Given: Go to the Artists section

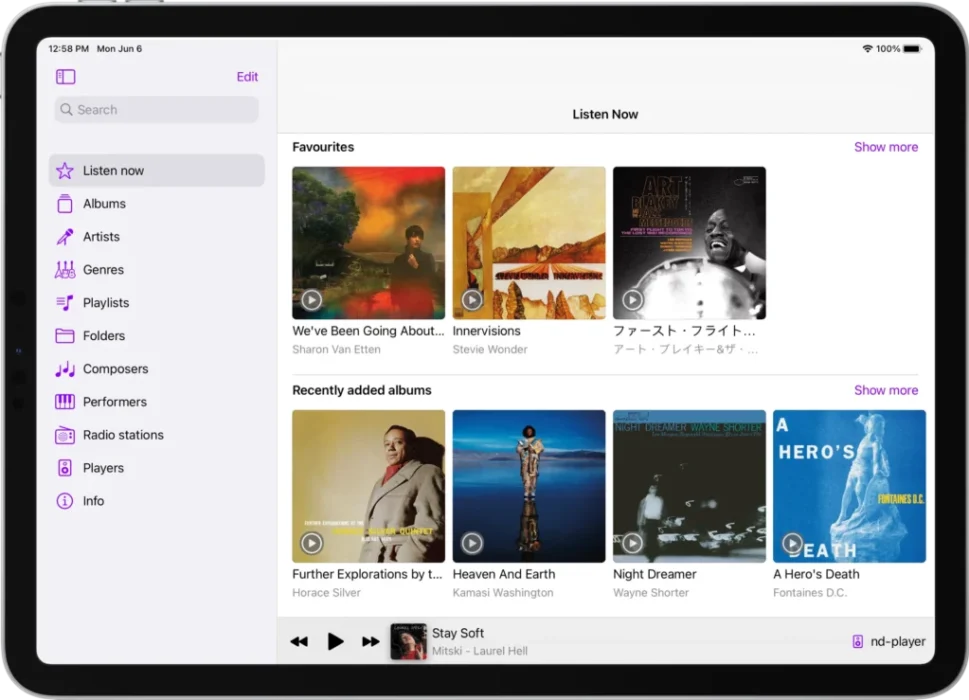Looking at the screenshot, I should (156, 237).
